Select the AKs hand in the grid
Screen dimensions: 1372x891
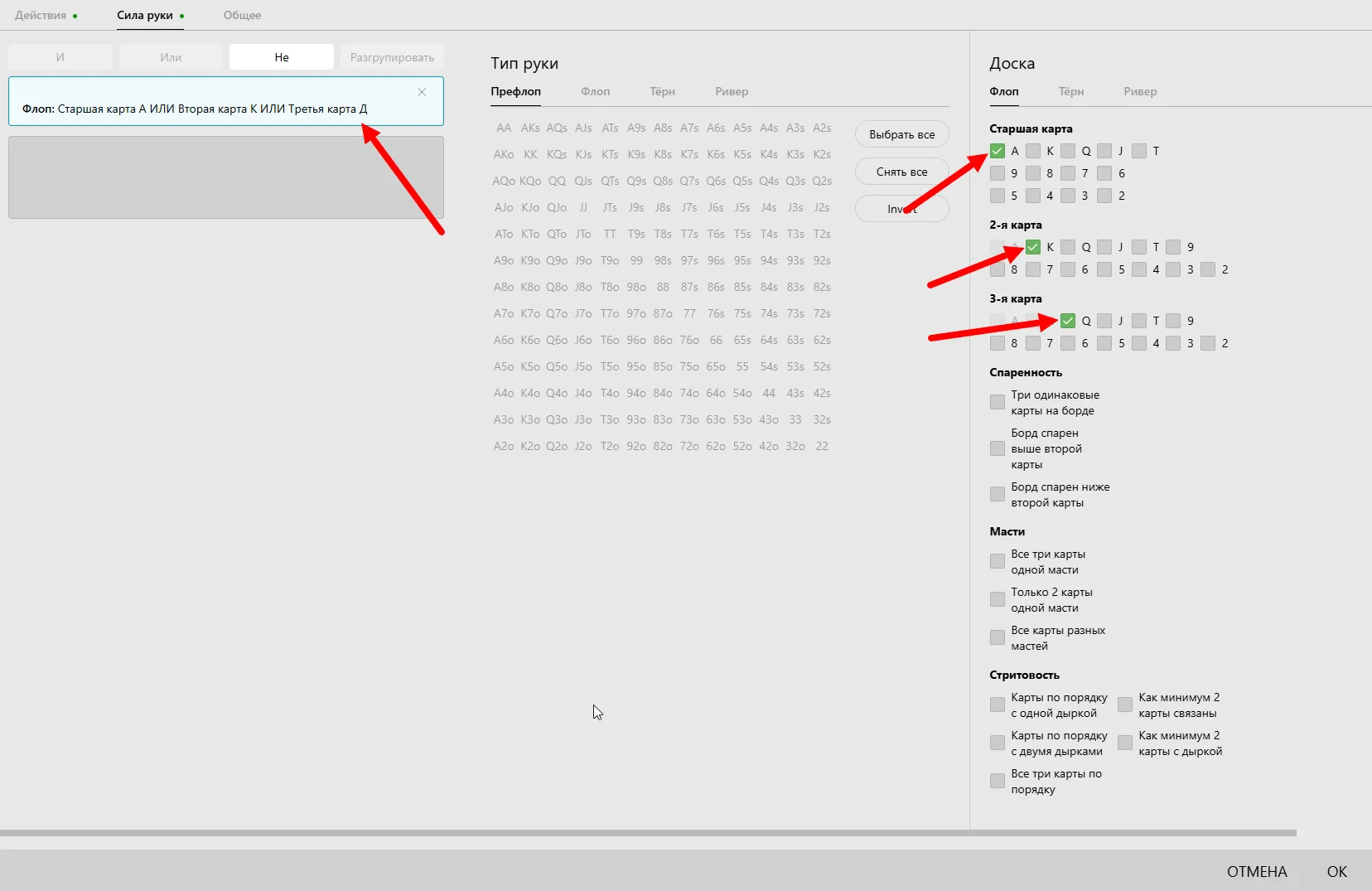[530, 128]
